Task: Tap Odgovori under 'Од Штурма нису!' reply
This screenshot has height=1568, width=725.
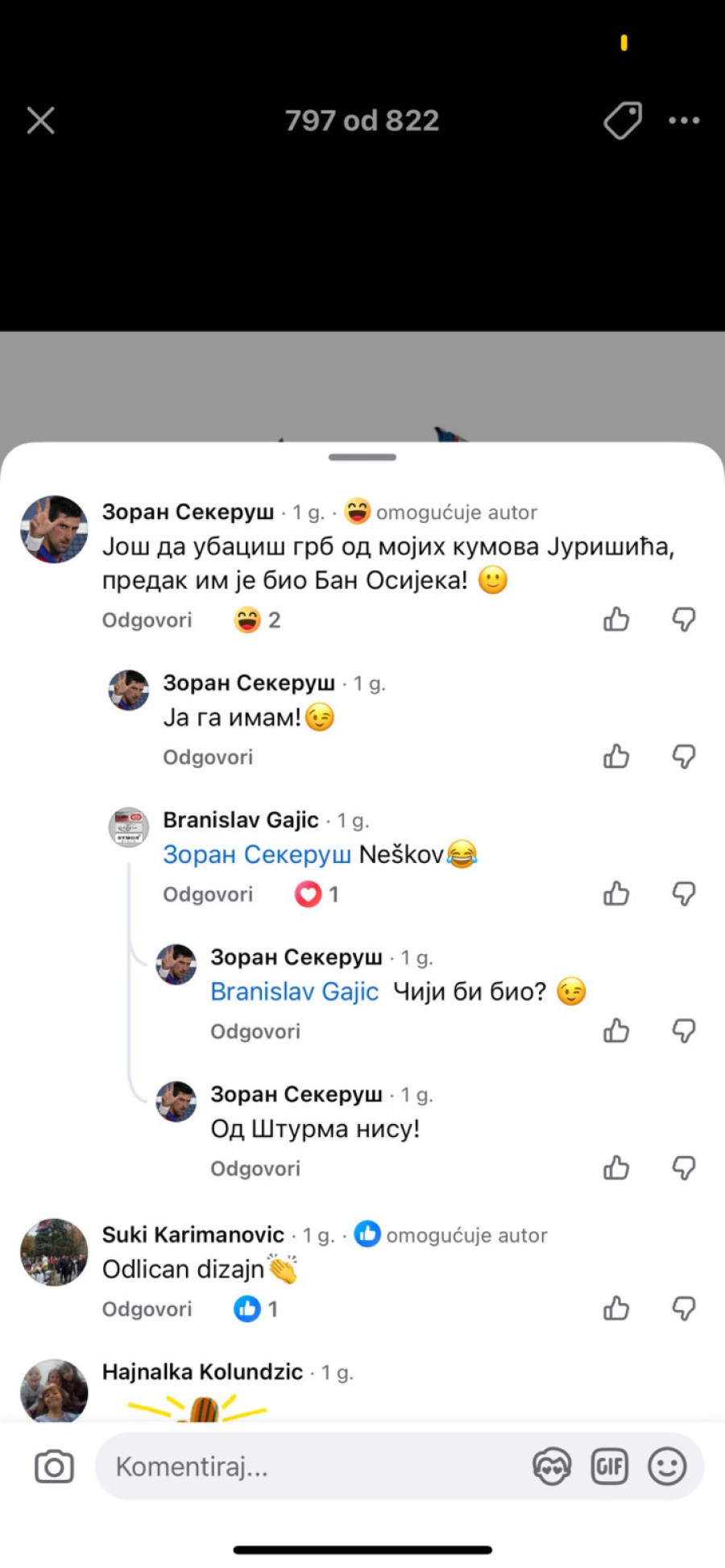Action: tap(255, 1168)
